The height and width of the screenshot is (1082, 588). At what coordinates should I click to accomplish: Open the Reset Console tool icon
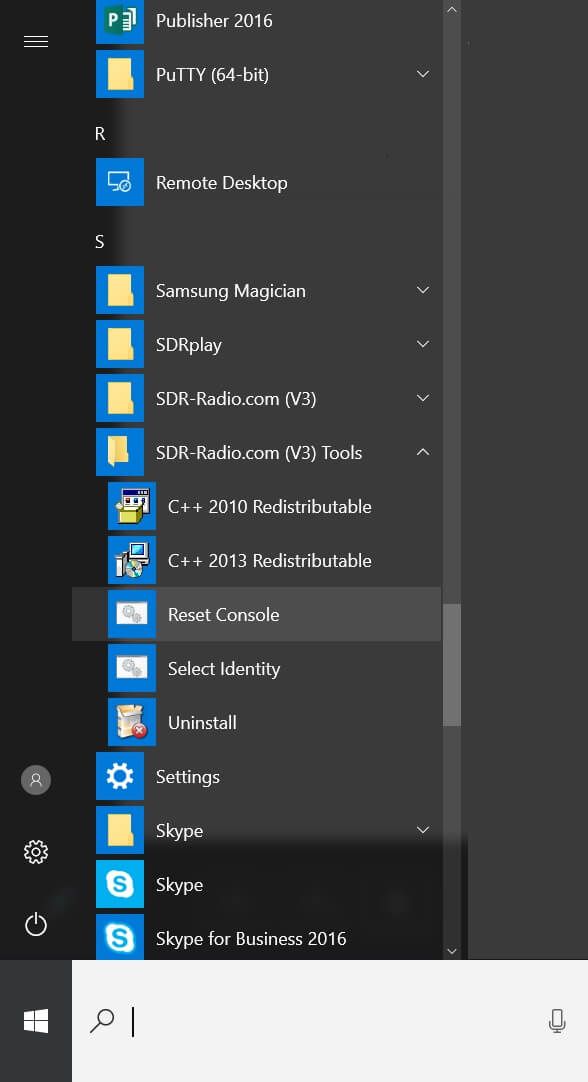[132, 614]
